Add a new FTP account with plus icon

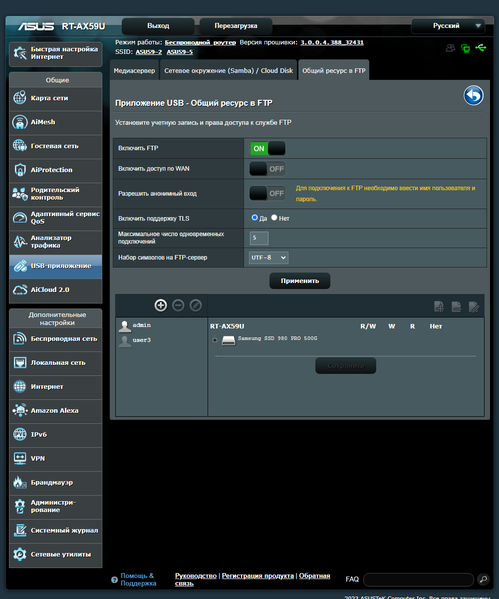(160, 305)
